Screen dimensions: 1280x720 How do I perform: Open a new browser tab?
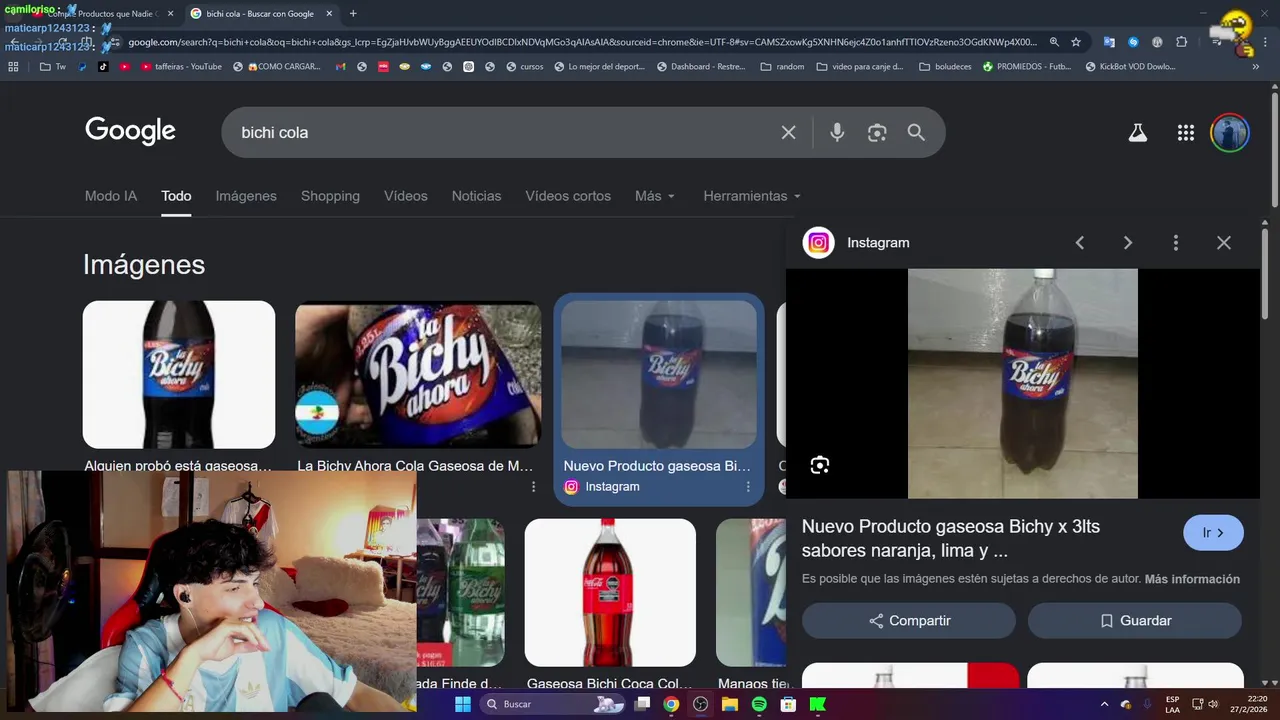point(353,14)
